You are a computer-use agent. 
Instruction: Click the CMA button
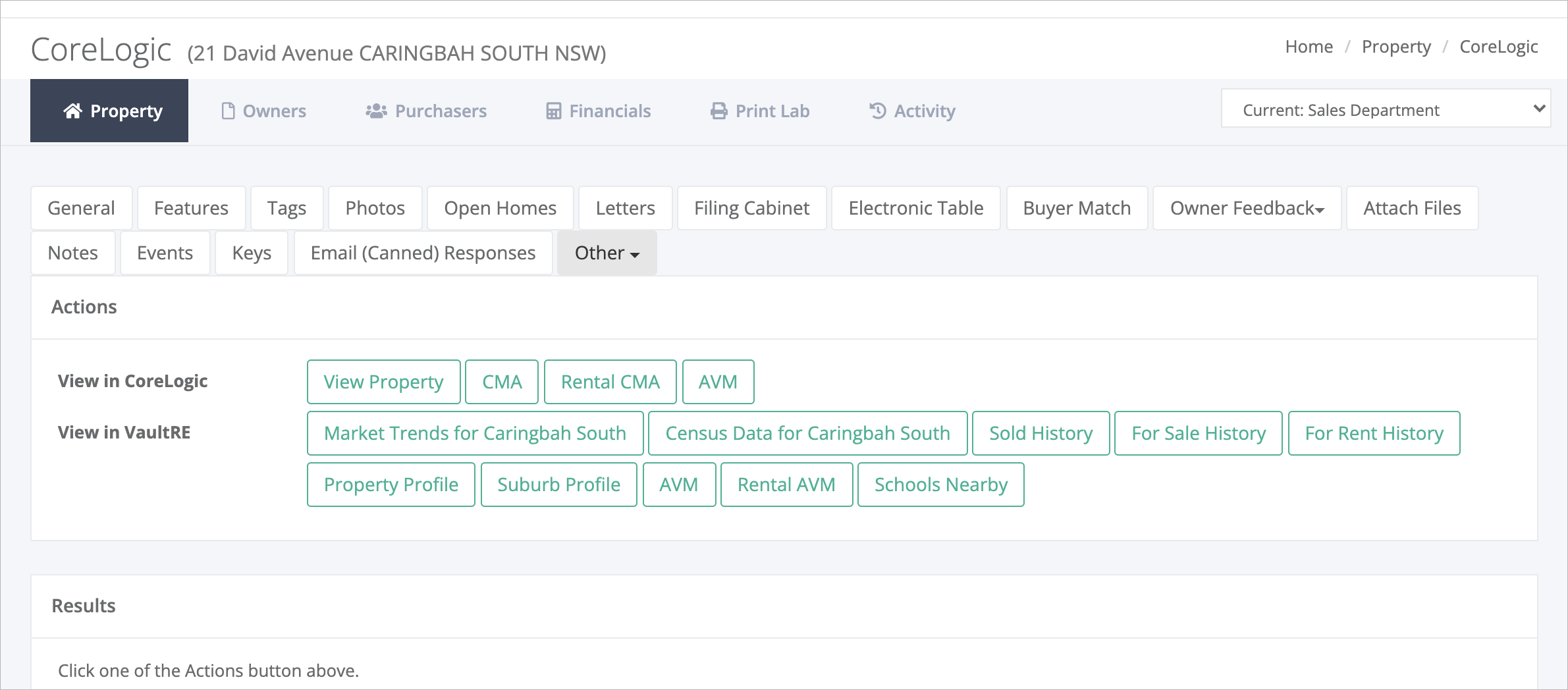tap(502, 382)
